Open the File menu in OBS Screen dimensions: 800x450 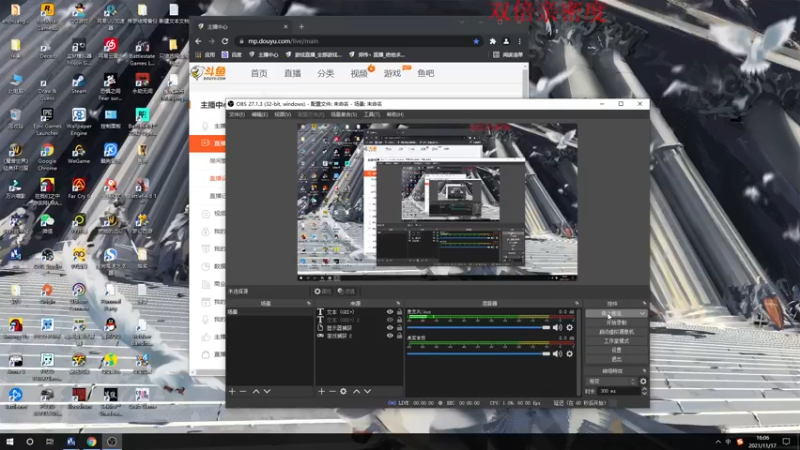click(x=237, y=115)
